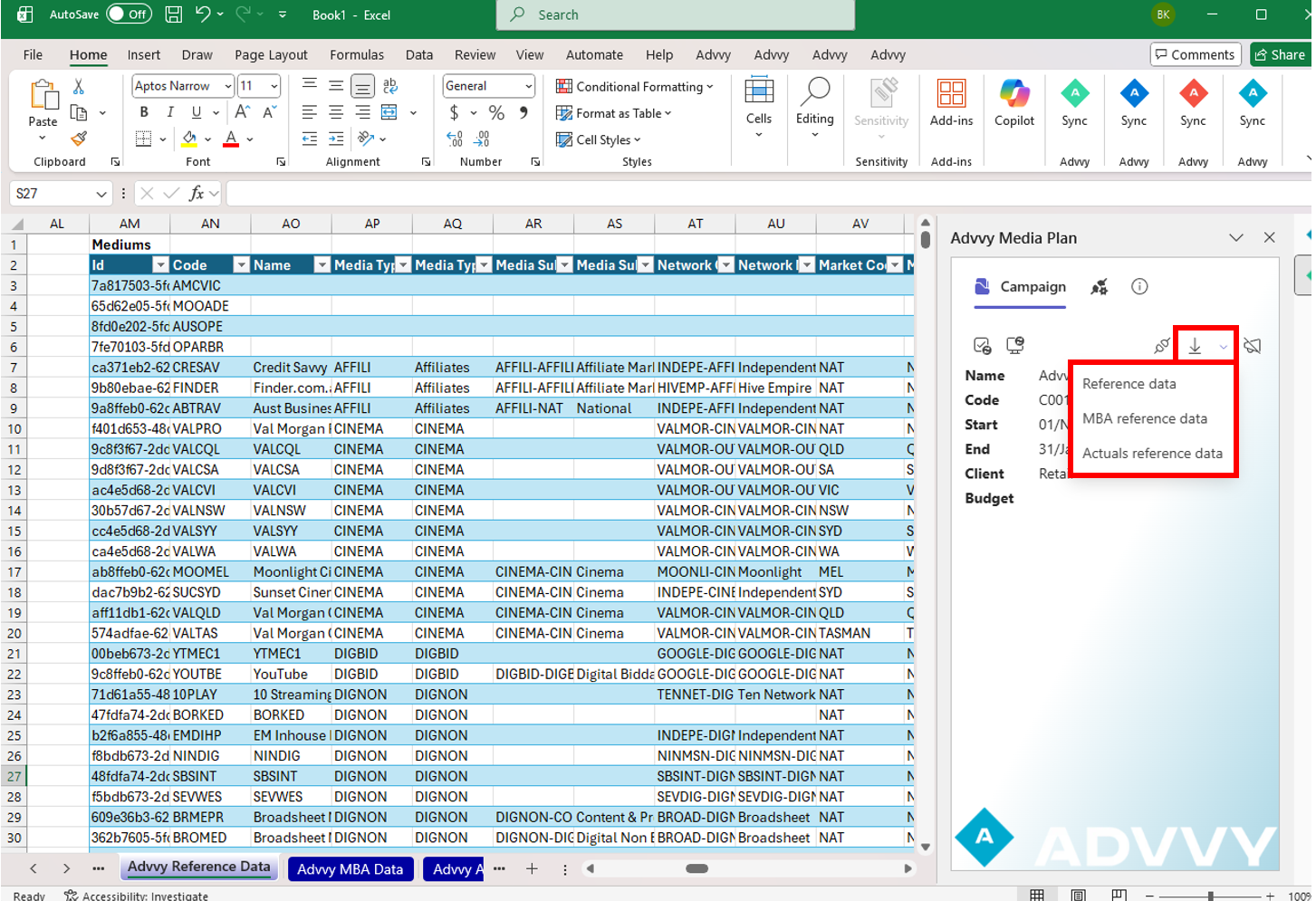Image resolution: width=1316 pixels, height=901 pixels.
Task: Select MBA reference data menu option
Action: click(1145, 418)
